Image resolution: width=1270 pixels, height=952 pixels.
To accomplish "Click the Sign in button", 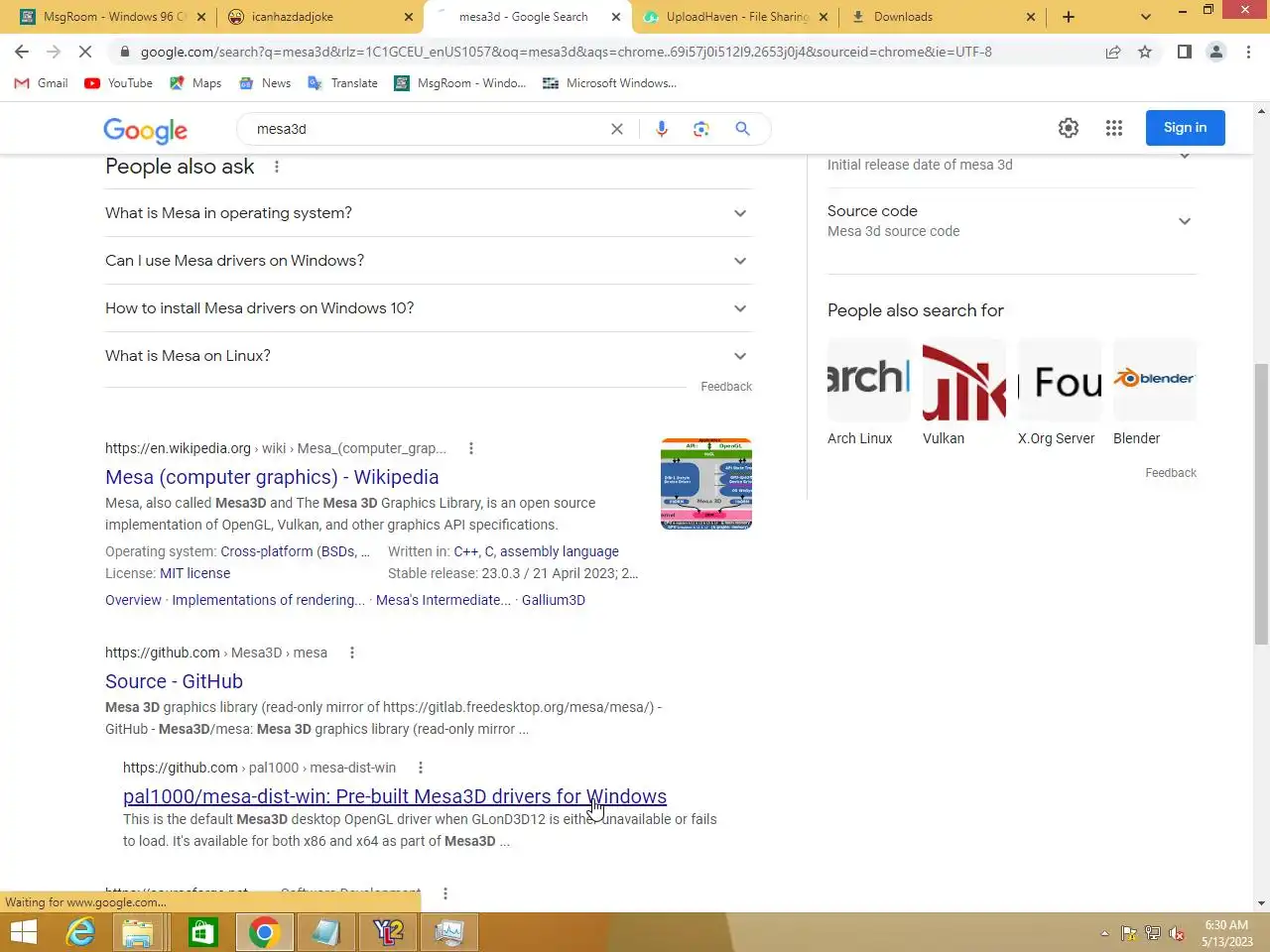I will coord(1185,128).
